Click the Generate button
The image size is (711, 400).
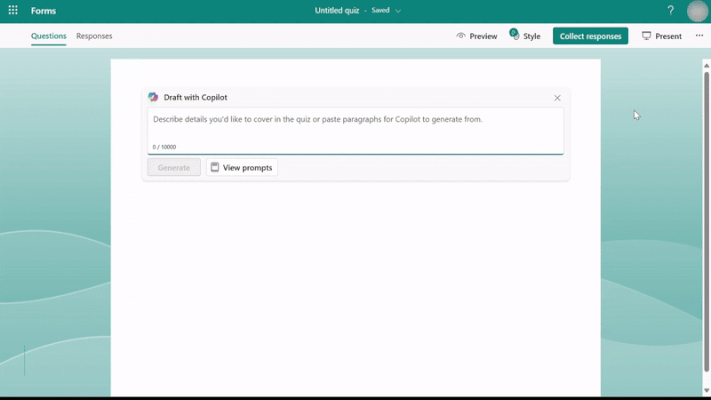click(x=174, y=167)
